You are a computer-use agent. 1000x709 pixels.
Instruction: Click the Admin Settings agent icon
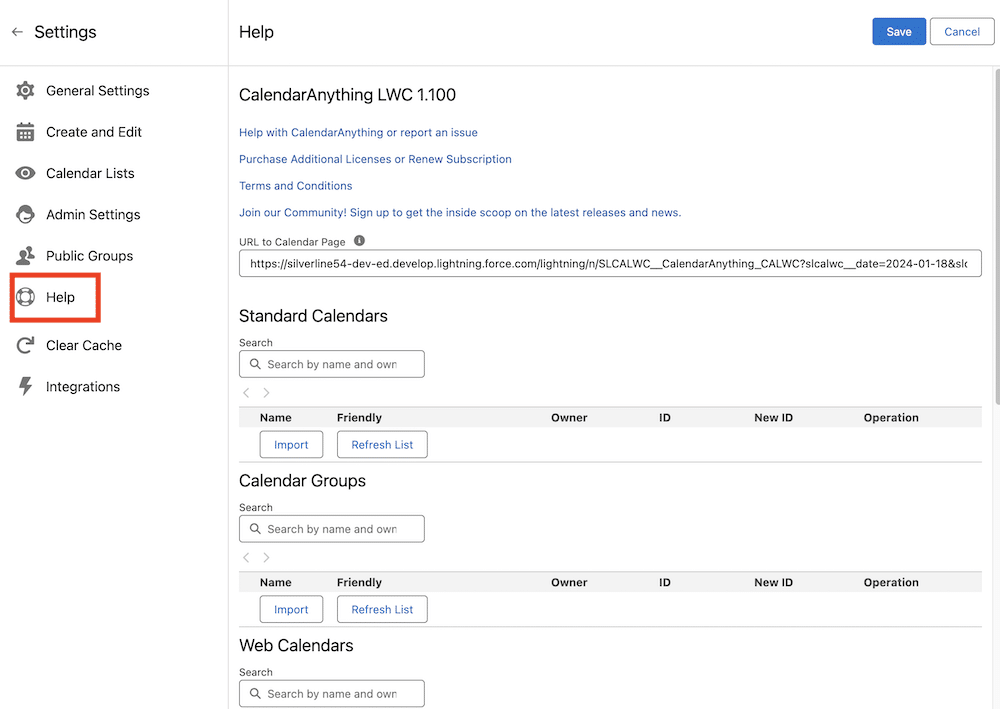[x=26, y=215]
